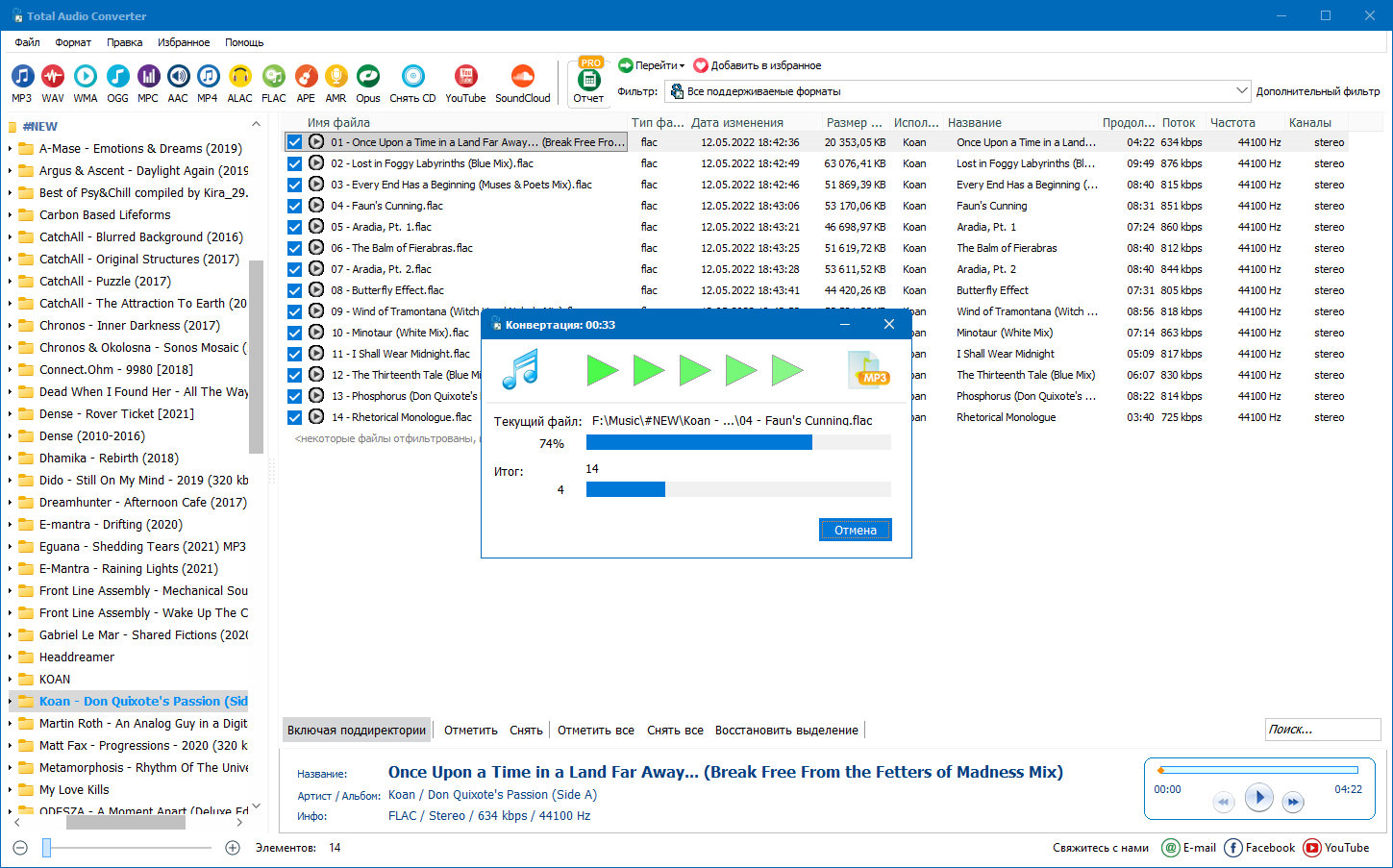Click the Снять CD rip icon
This screenshot has width=1393, height=868.
click(412, 84)
